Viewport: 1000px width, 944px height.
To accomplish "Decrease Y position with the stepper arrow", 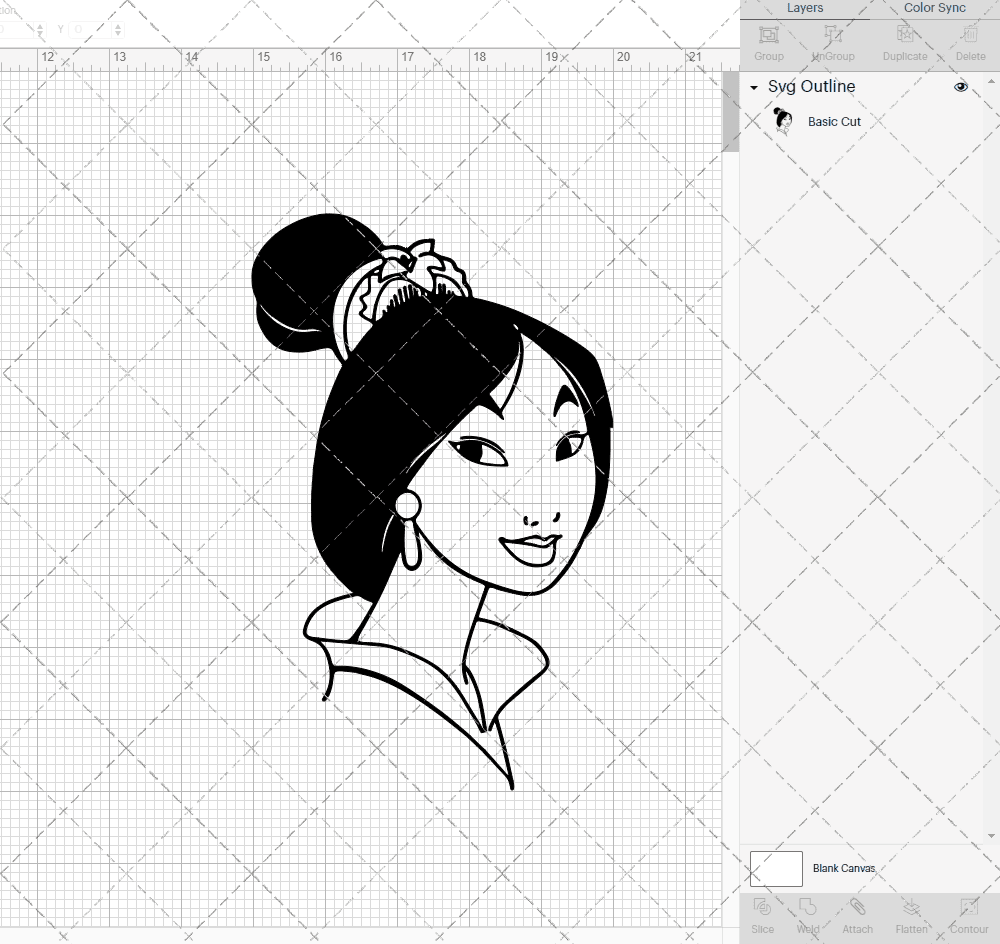I will tap(118, 33).
